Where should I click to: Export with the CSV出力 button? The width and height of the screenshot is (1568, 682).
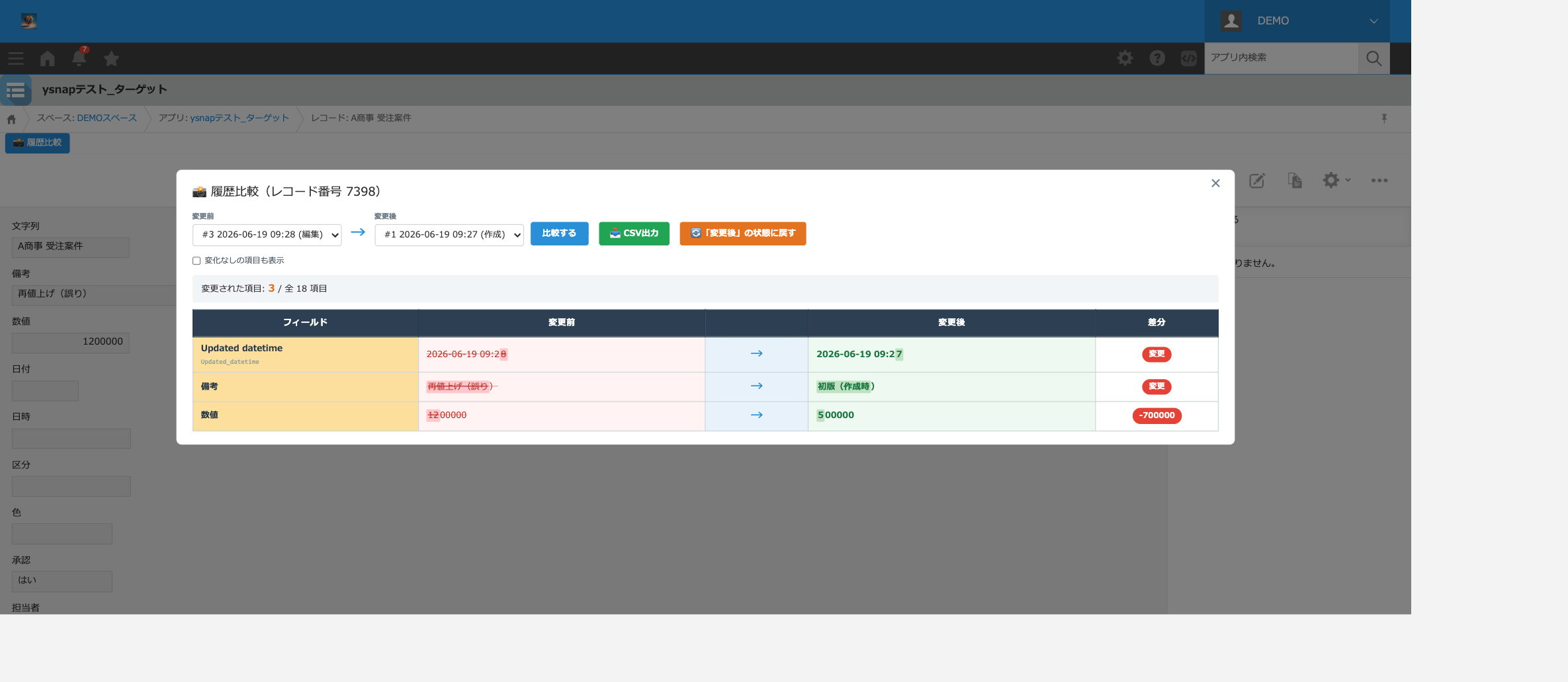tap(634, 234)
